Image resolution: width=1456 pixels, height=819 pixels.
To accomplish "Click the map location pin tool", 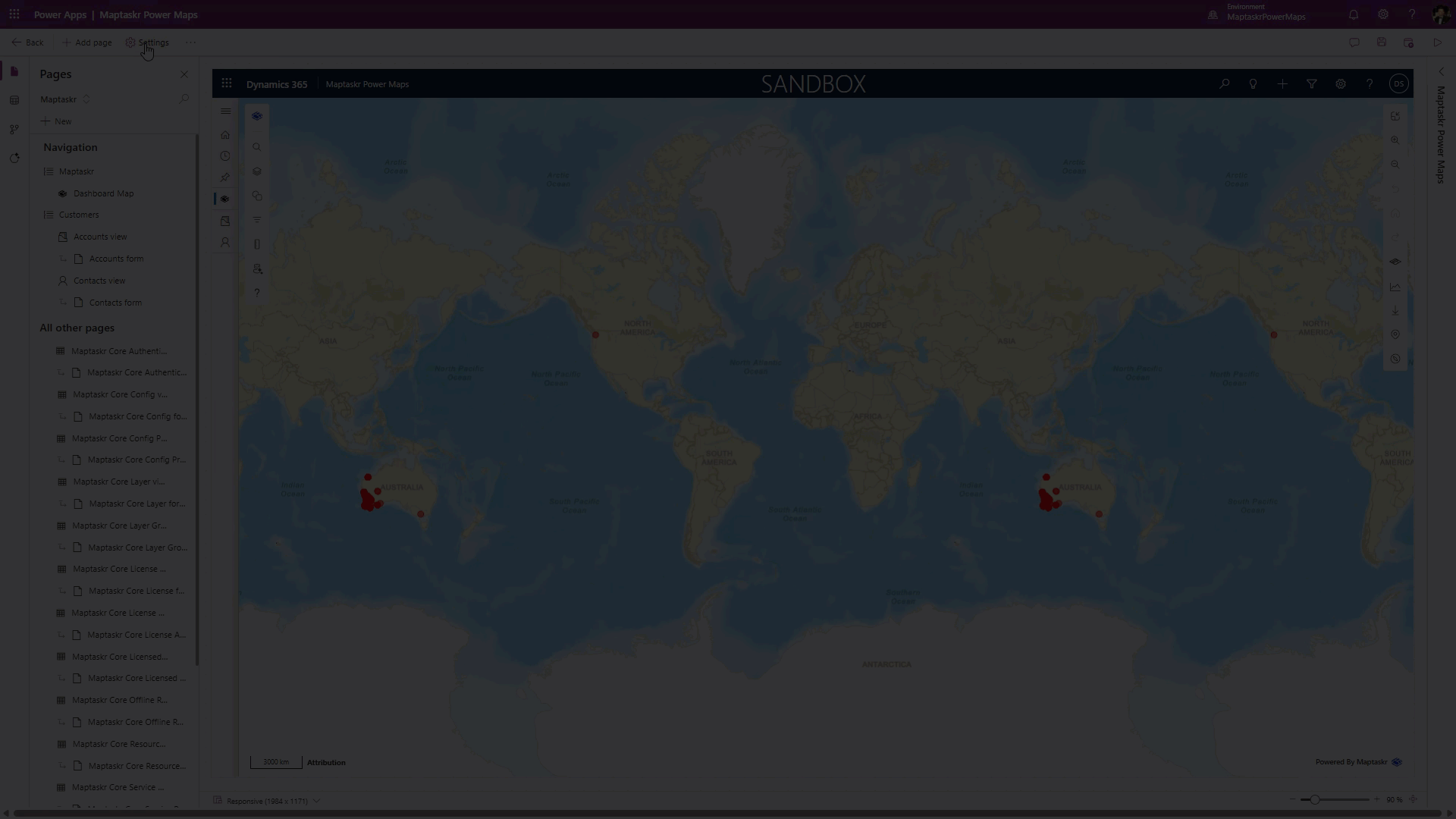I will pyautogui.click(x=1395, y=334).
